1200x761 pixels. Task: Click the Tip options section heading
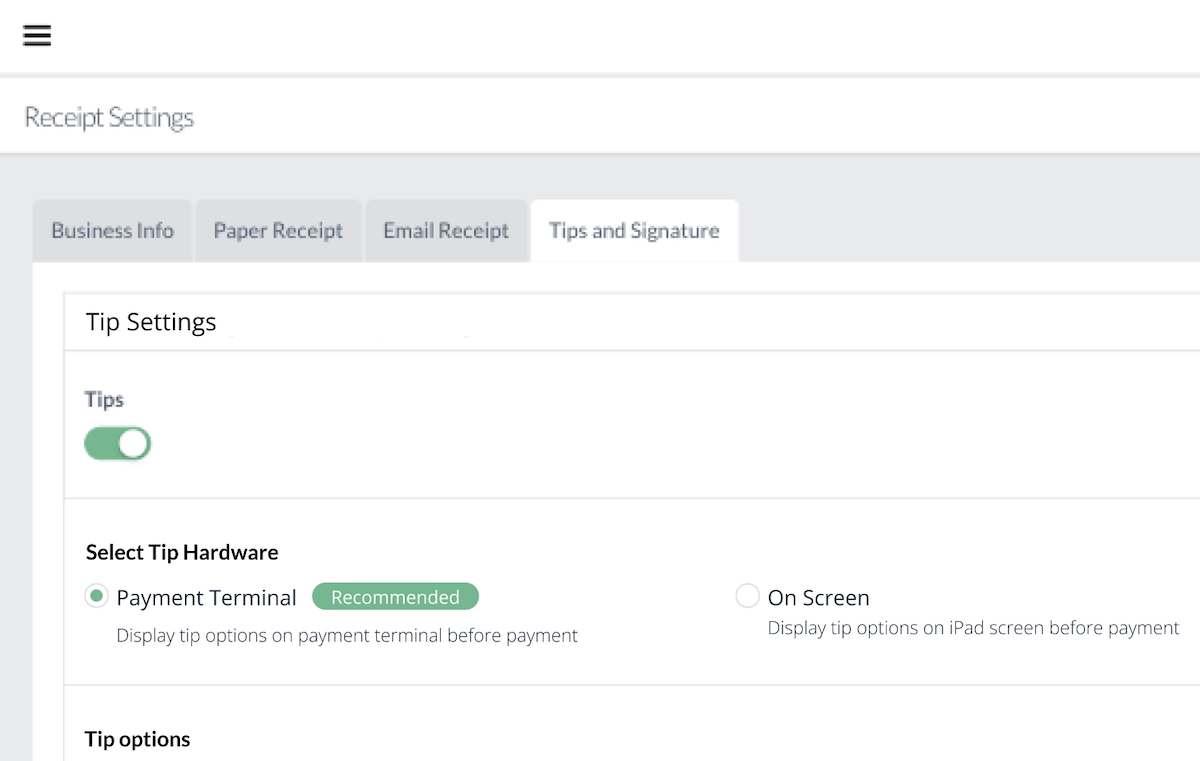coord(137,738)
